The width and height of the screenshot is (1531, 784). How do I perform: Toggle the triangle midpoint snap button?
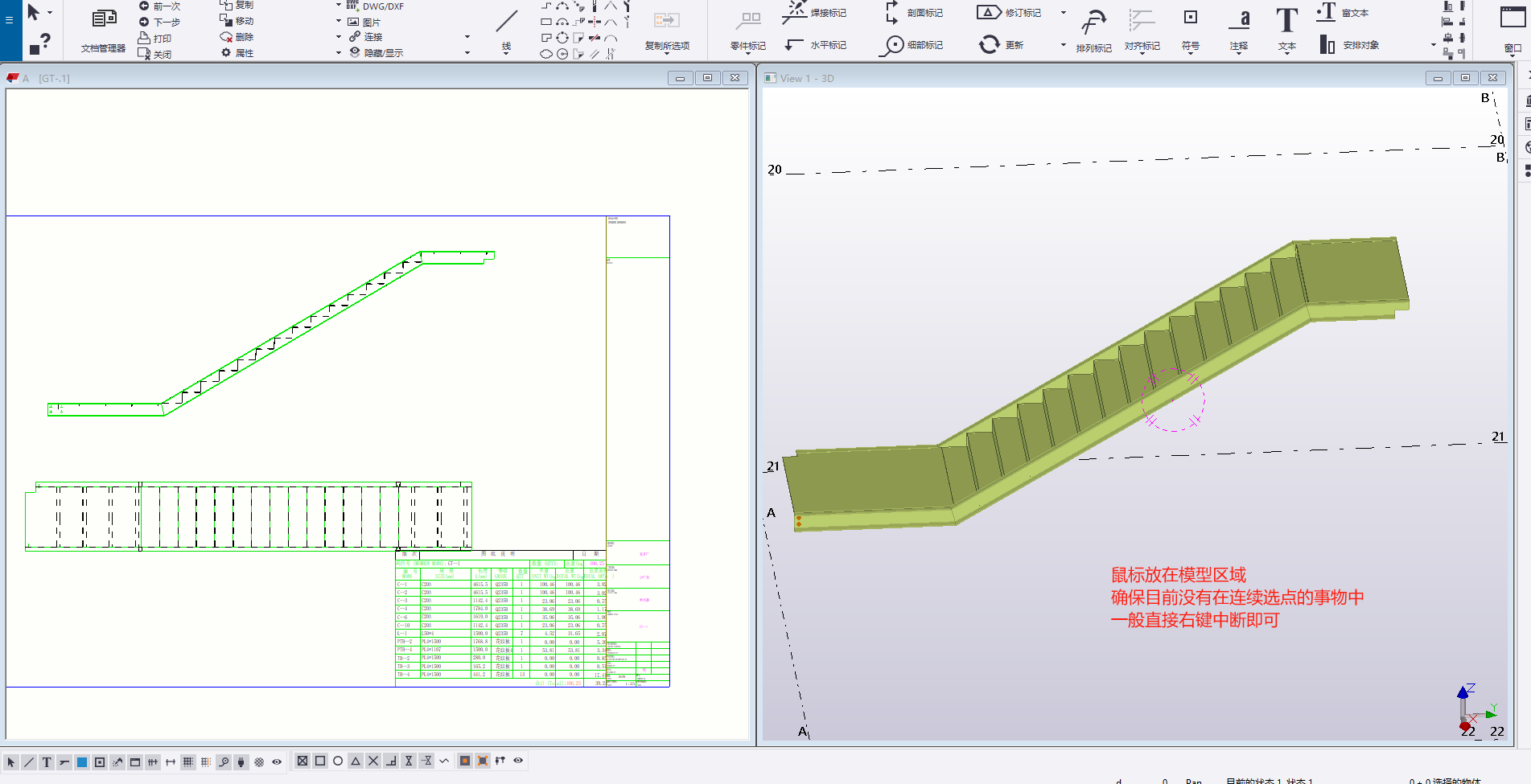(x=356, y=761)
